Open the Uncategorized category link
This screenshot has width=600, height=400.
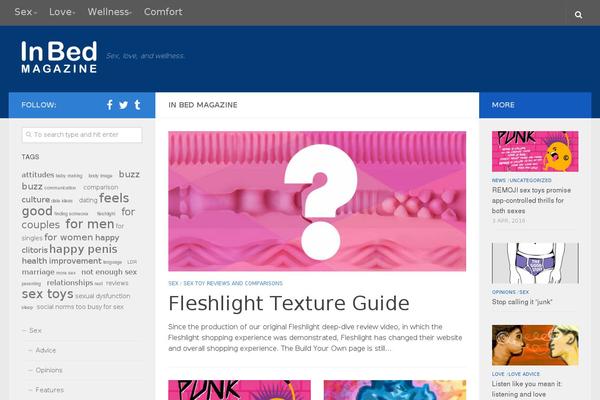[531, 180]
